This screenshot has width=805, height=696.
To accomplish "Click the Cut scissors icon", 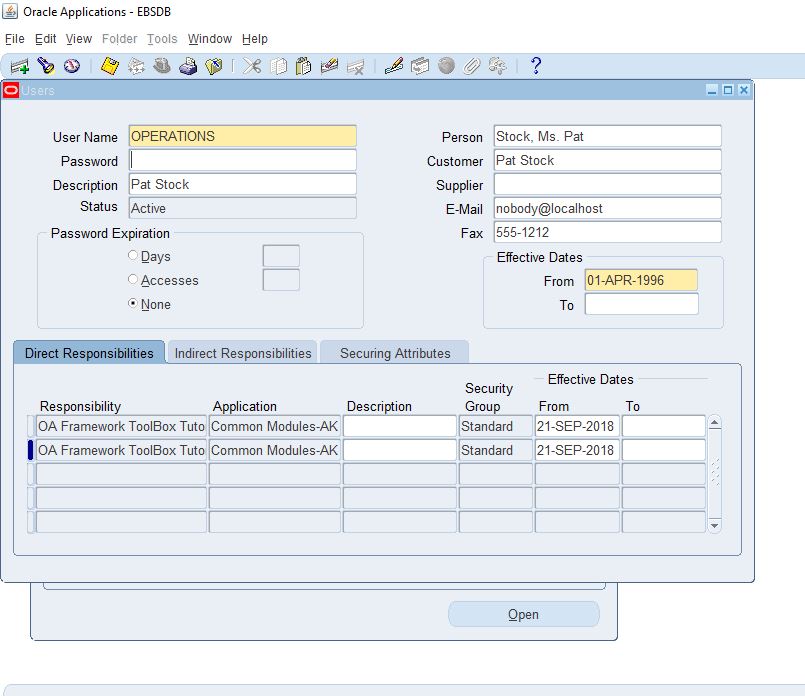I will pyautogui.click(x=252, y=65).
